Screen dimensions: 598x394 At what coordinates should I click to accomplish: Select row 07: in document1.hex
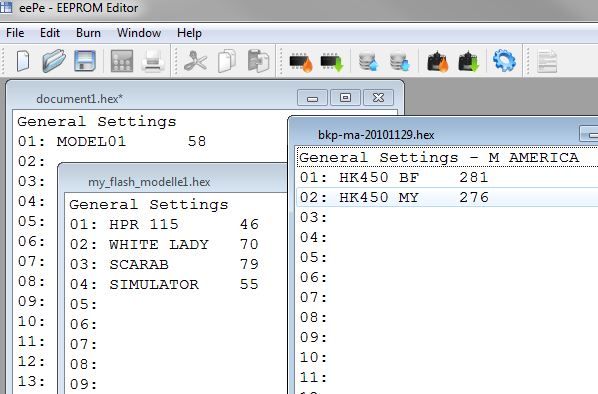tap(32, 261)
